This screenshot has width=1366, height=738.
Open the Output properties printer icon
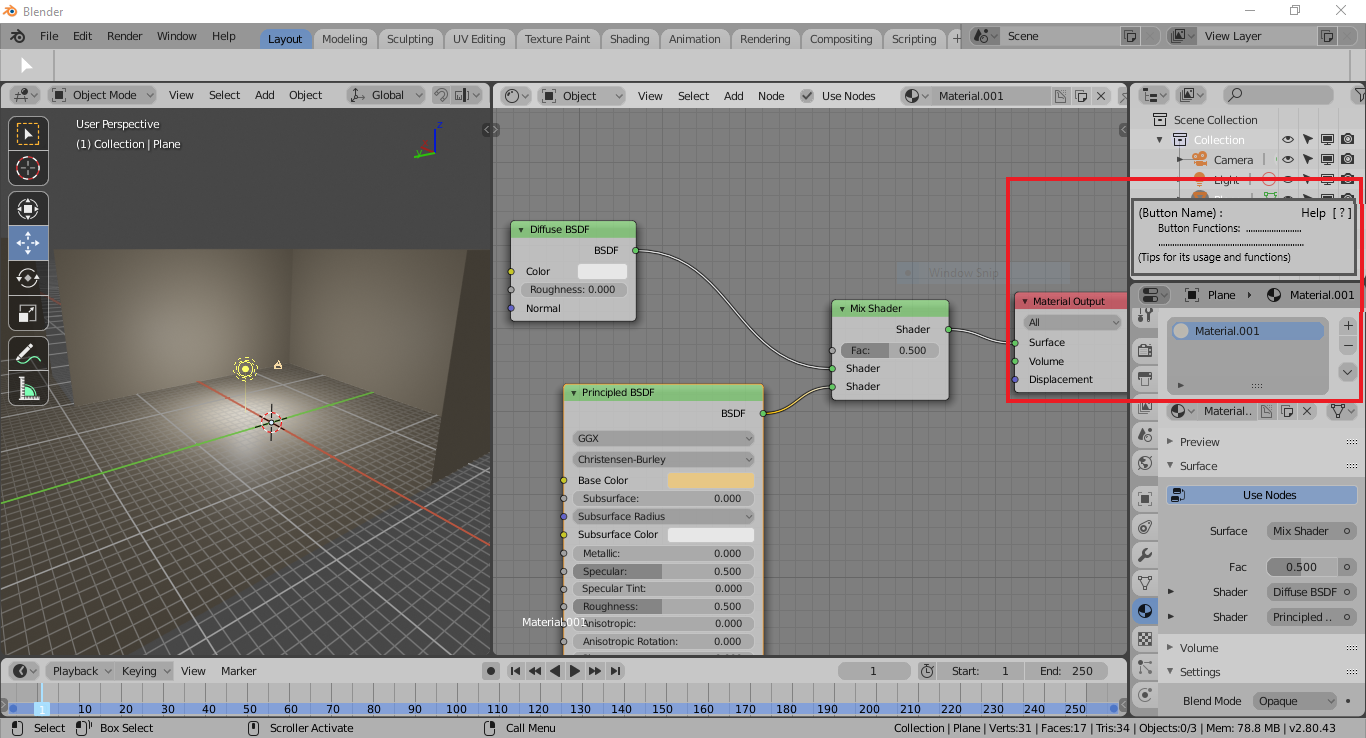(1145, 379)
